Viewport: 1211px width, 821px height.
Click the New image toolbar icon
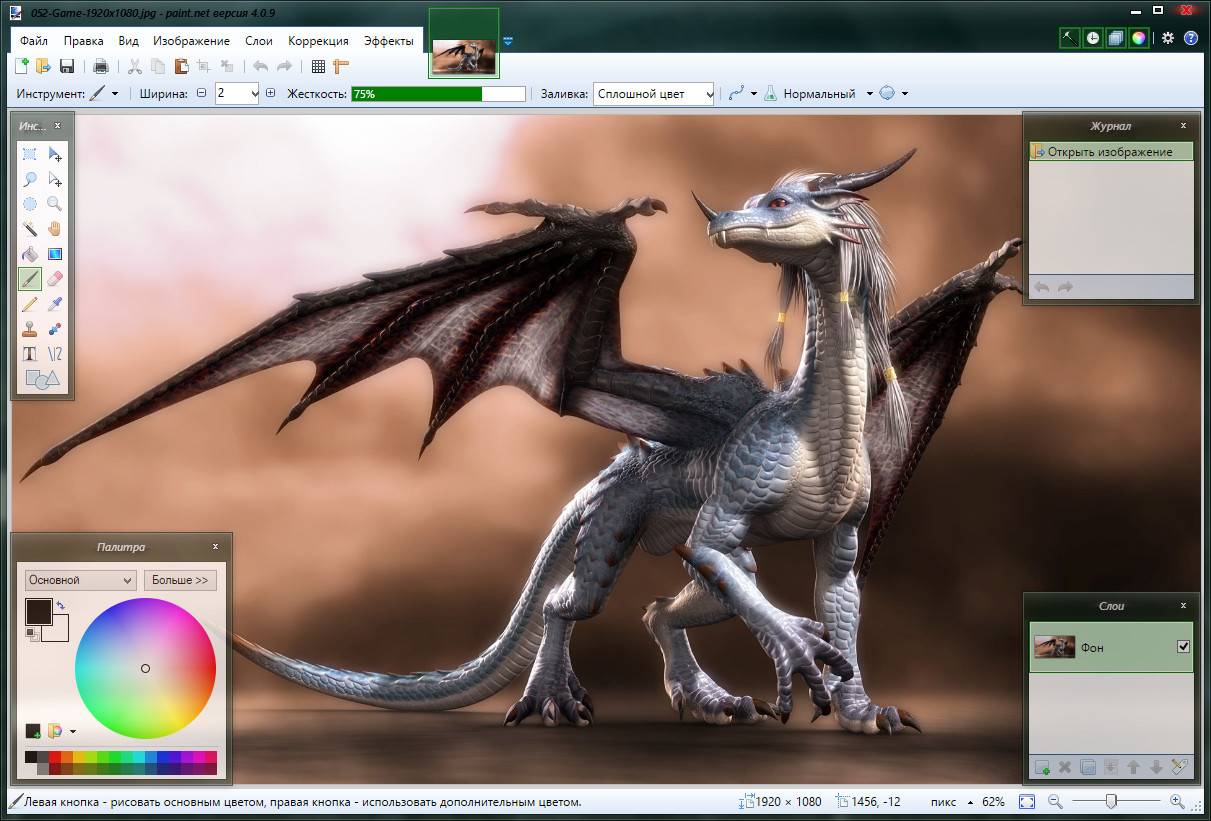22,66
